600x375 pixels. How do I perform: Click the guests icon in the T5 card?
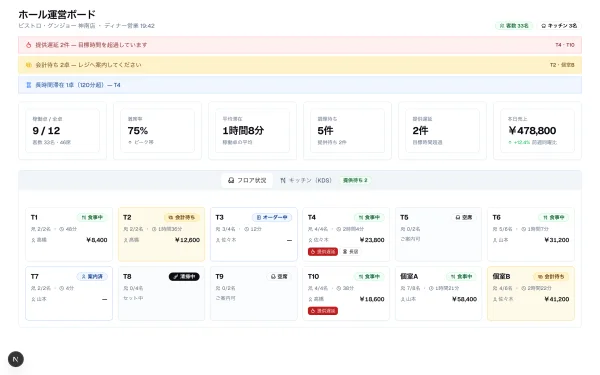click(x=403, y=229)
